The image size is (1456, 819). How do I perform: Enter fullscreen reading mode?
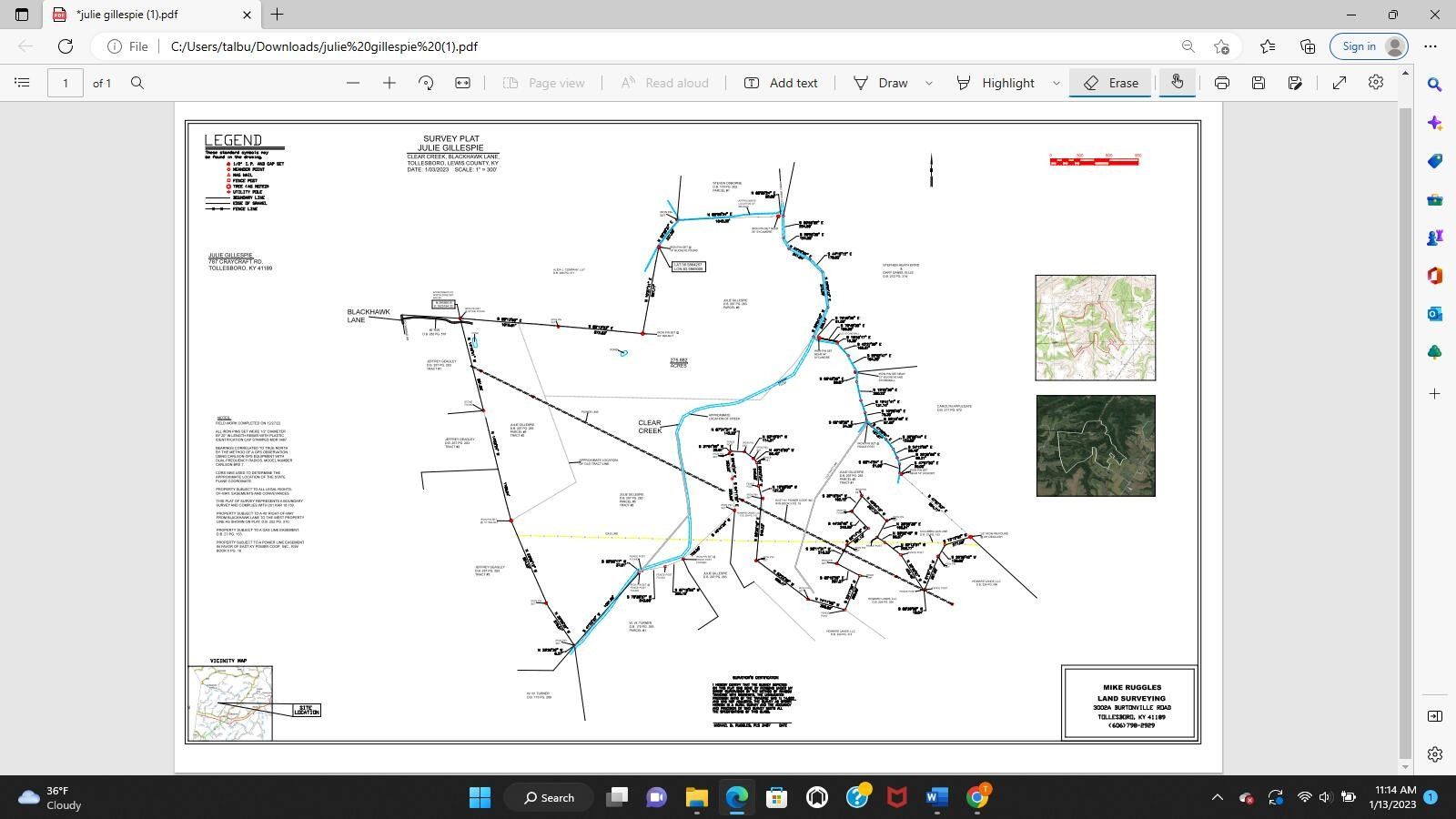click(x=1340, y=82)
